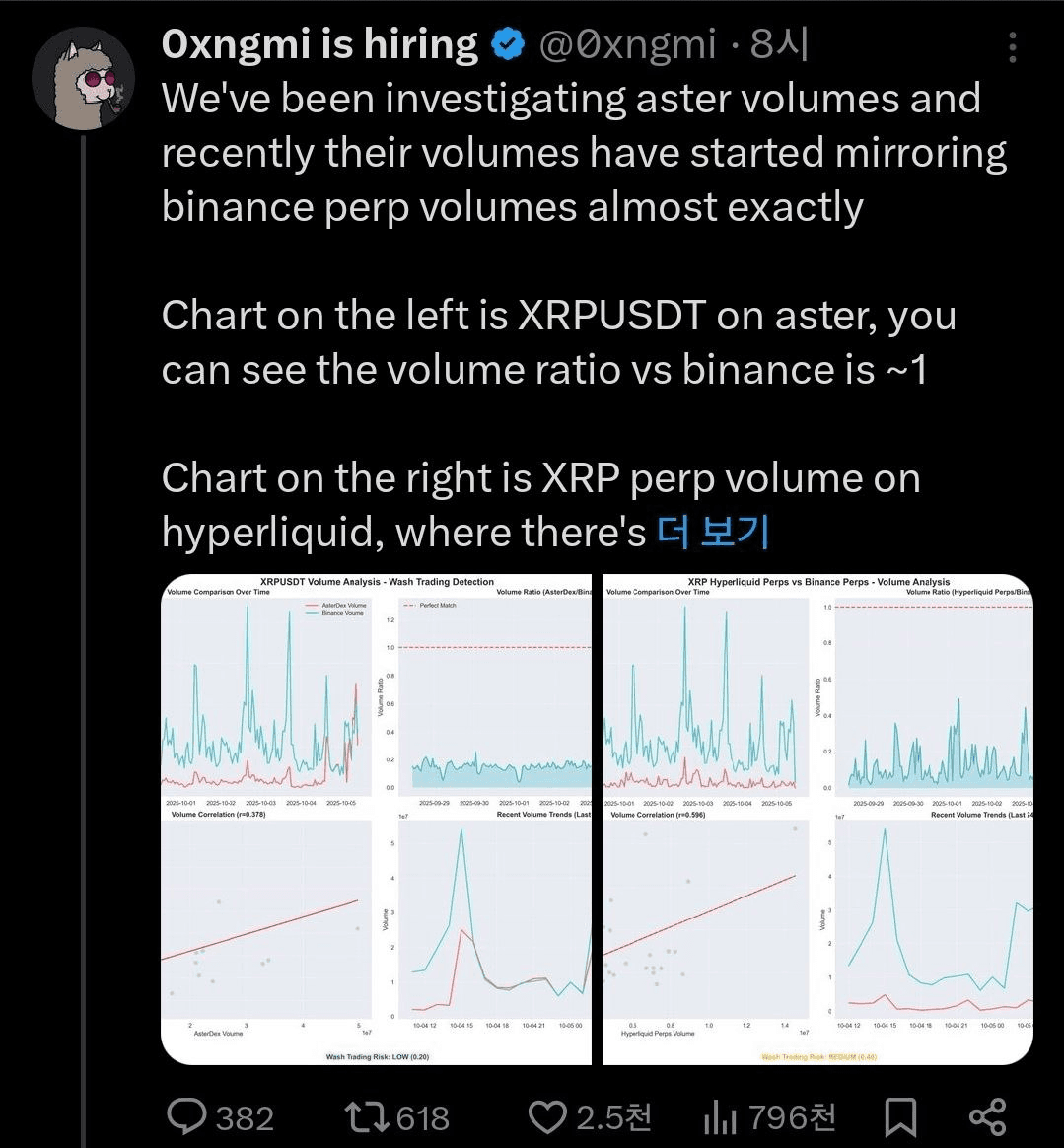The image size is (1064, 1148).
Task: Click the 382 replies count
Action: tap(245, 1117)
